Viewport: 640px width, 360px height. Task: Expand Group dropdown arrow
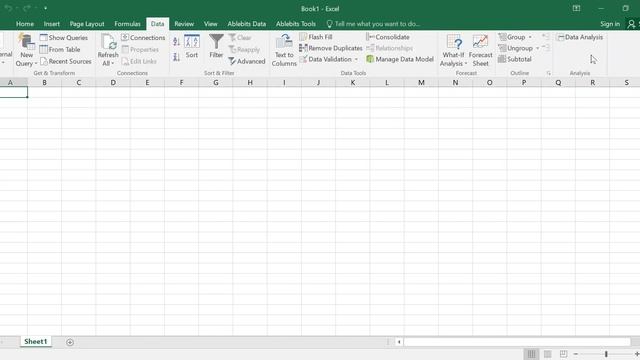(x=530, y=37)
